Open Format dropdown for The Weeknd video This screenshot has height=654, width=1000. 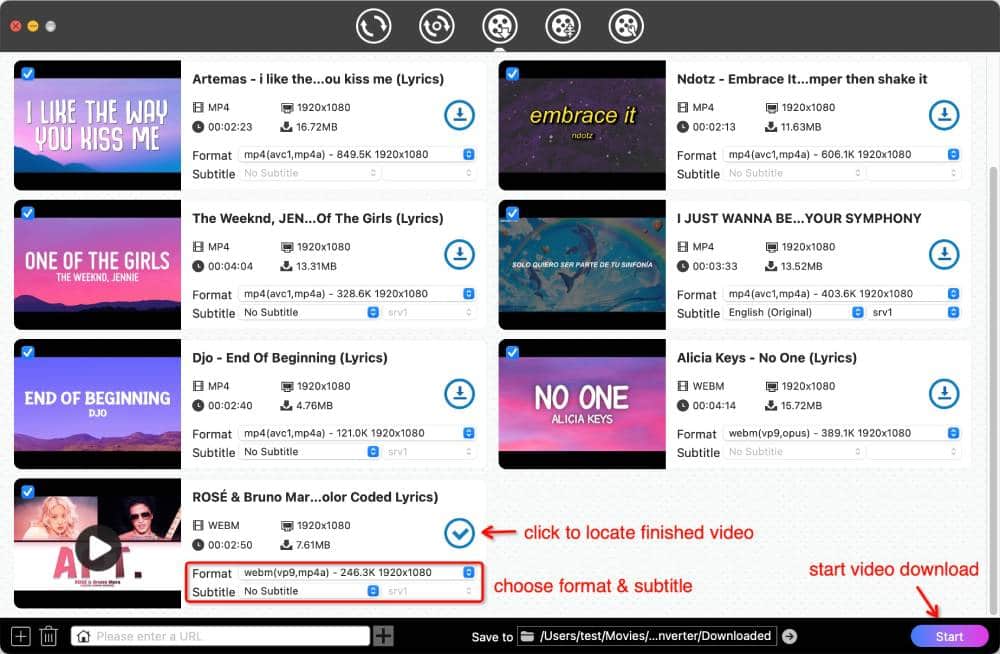click(x=357, y=294)
